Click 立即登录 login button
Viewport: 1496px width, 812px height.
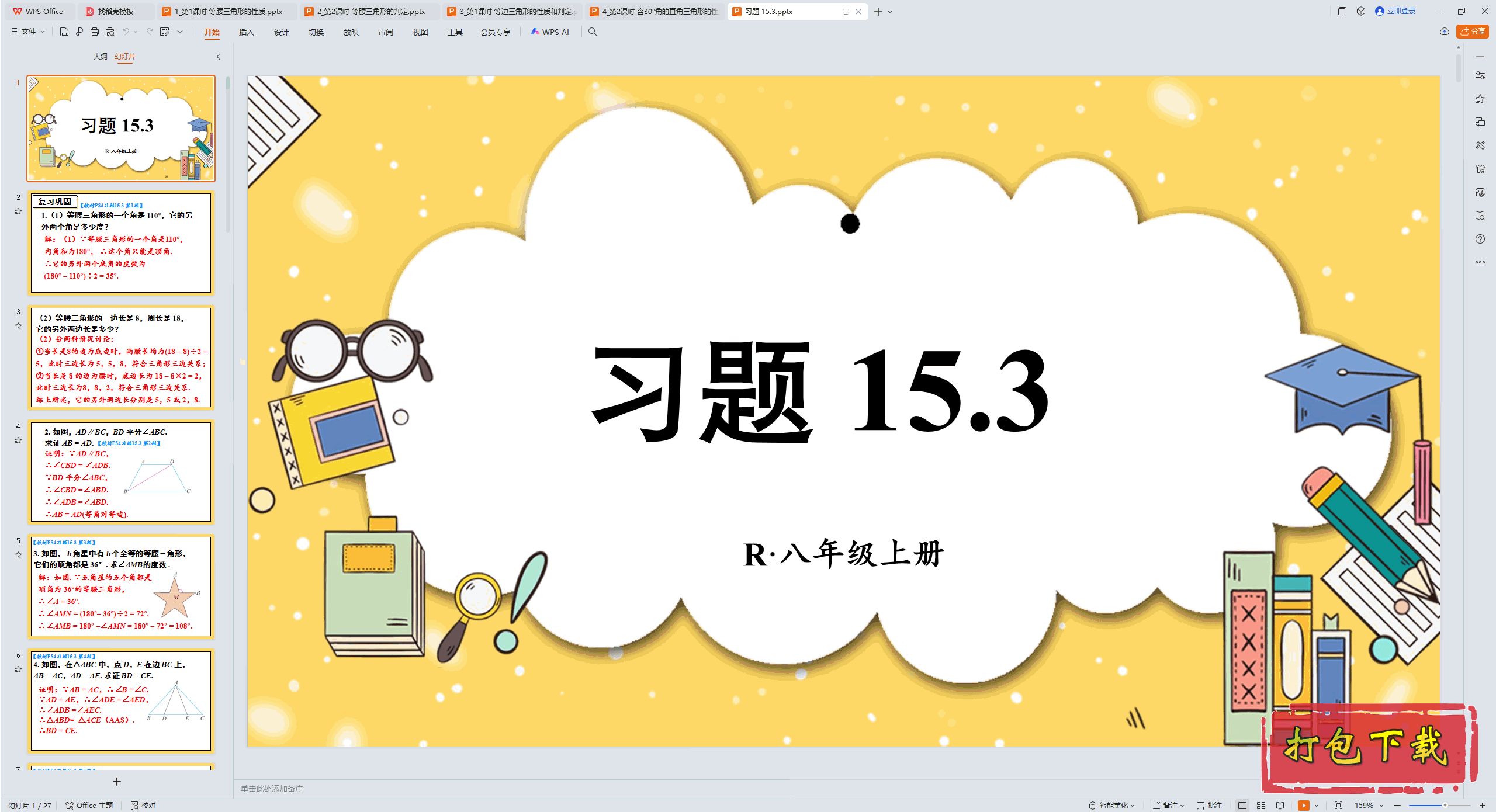pyautogui.click(x=1395, y=11)
